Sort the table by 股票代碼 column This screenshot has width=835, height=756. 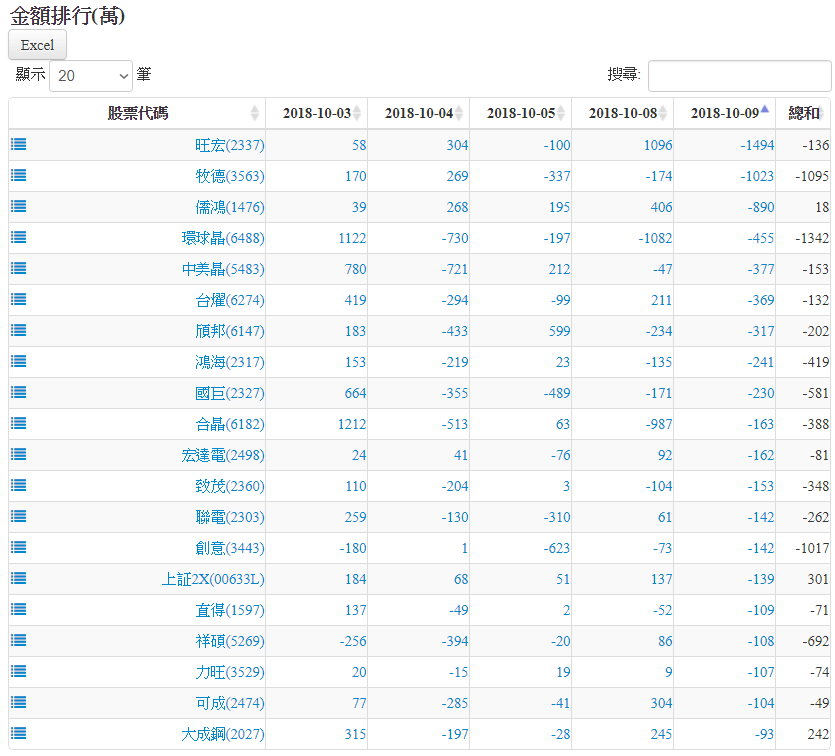138,113
